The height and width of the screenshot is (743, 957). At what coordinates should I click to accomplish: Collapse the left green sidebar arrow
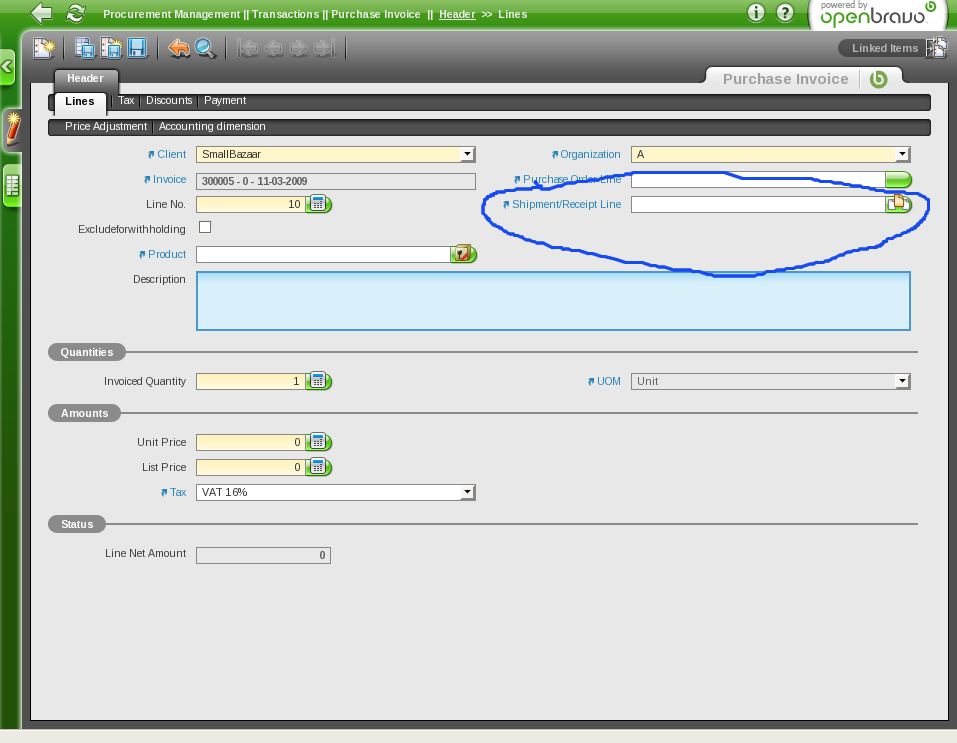point(7,68)
